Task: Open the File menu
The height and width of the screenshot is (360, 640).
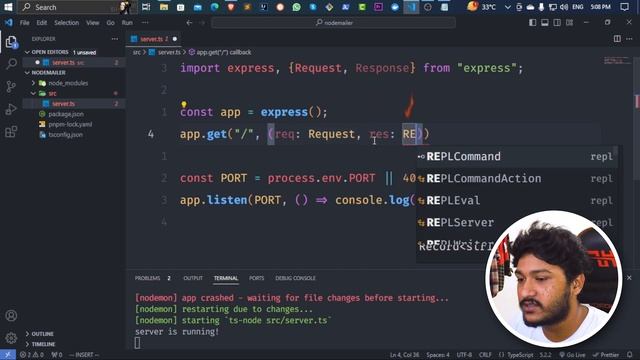Action: point(24,23)
